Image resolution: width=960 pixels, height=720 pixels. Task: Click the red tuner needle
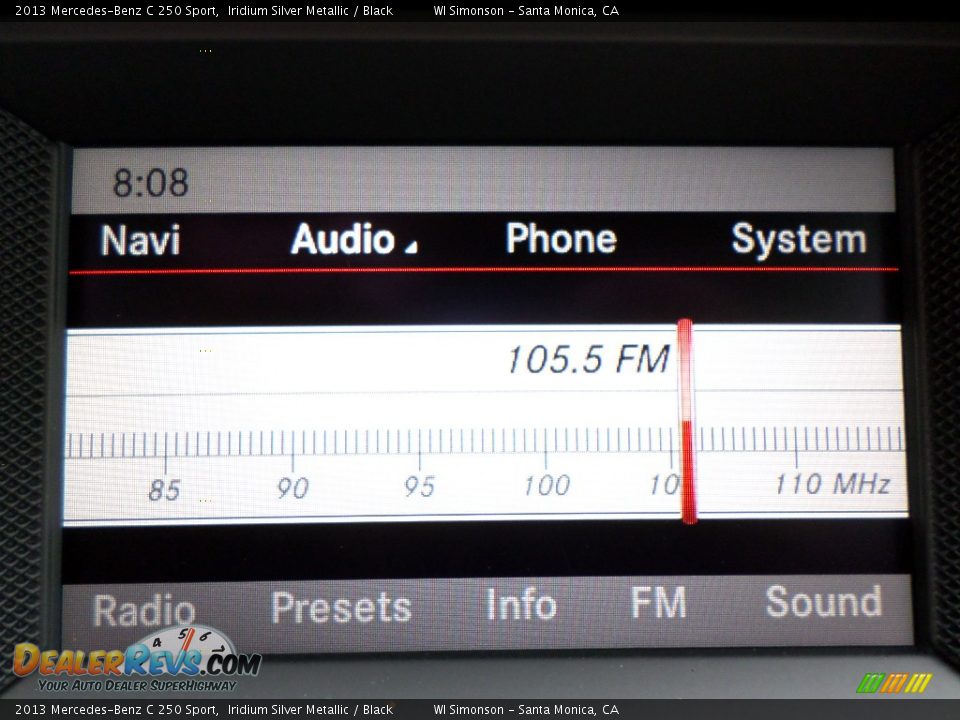686,420
